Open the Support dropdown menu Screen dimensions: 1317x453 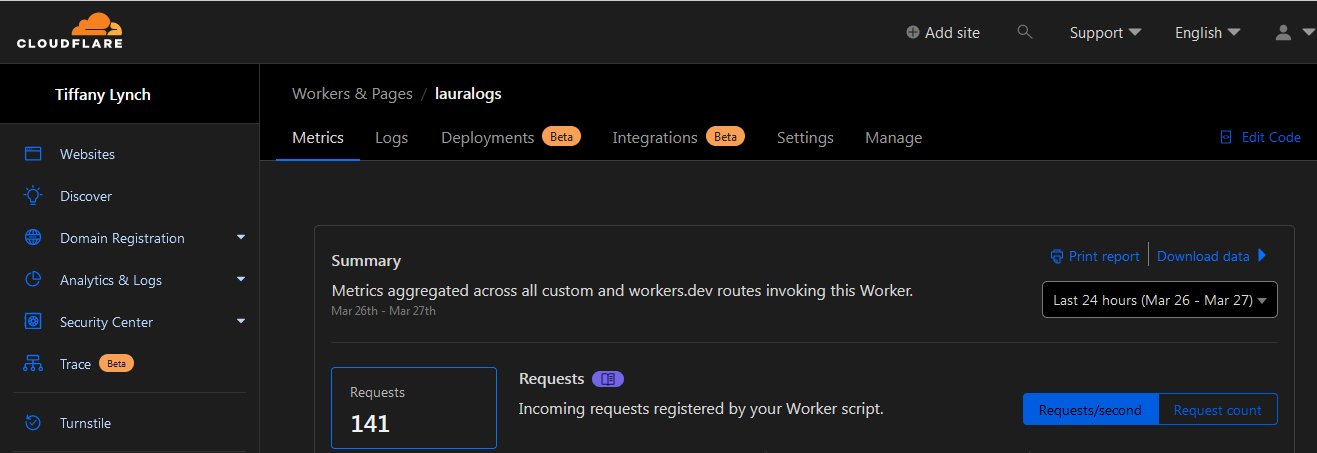1105,33
